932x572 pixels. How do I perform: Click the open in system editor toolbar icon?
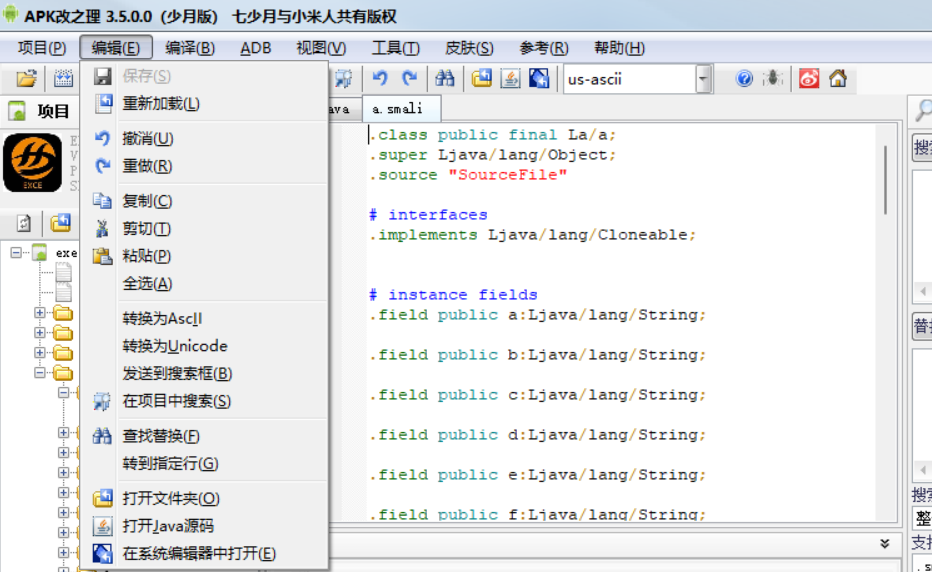tap(539, 78)
